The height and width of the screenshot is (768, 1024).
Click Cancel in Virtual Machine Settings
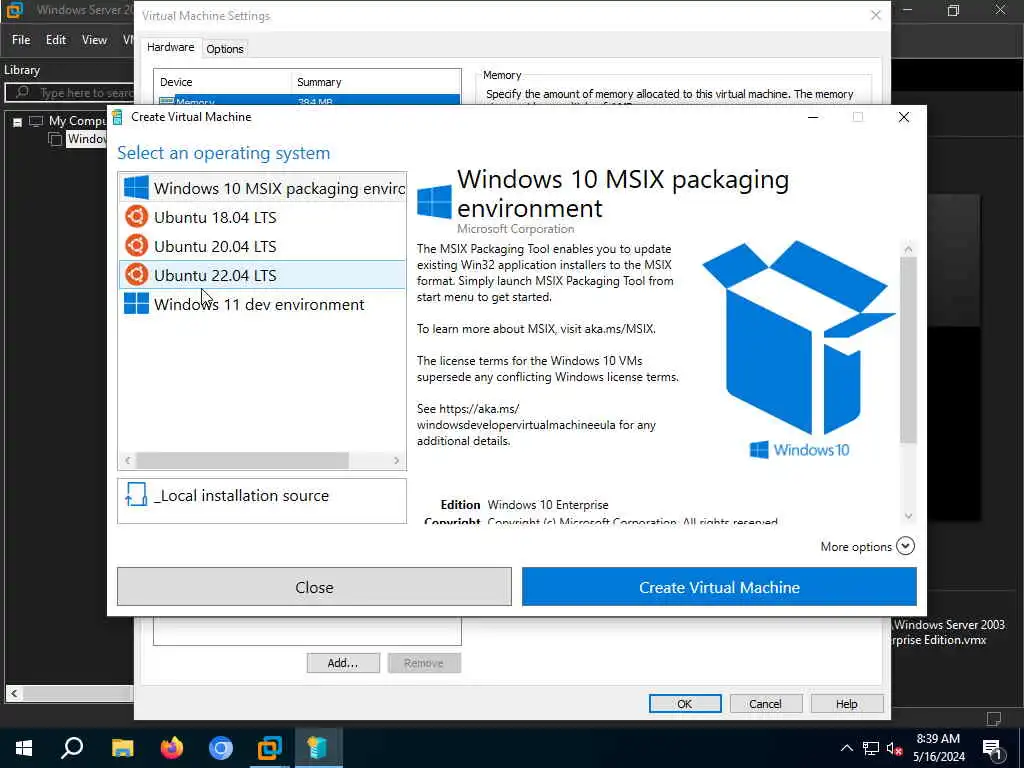pos(765,703)
